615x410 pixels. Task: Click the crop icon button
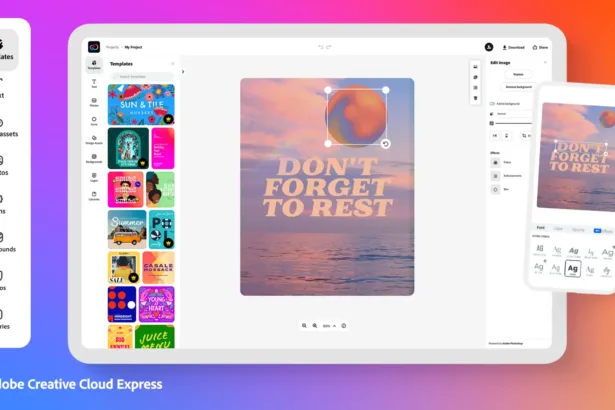click(526, 136)
